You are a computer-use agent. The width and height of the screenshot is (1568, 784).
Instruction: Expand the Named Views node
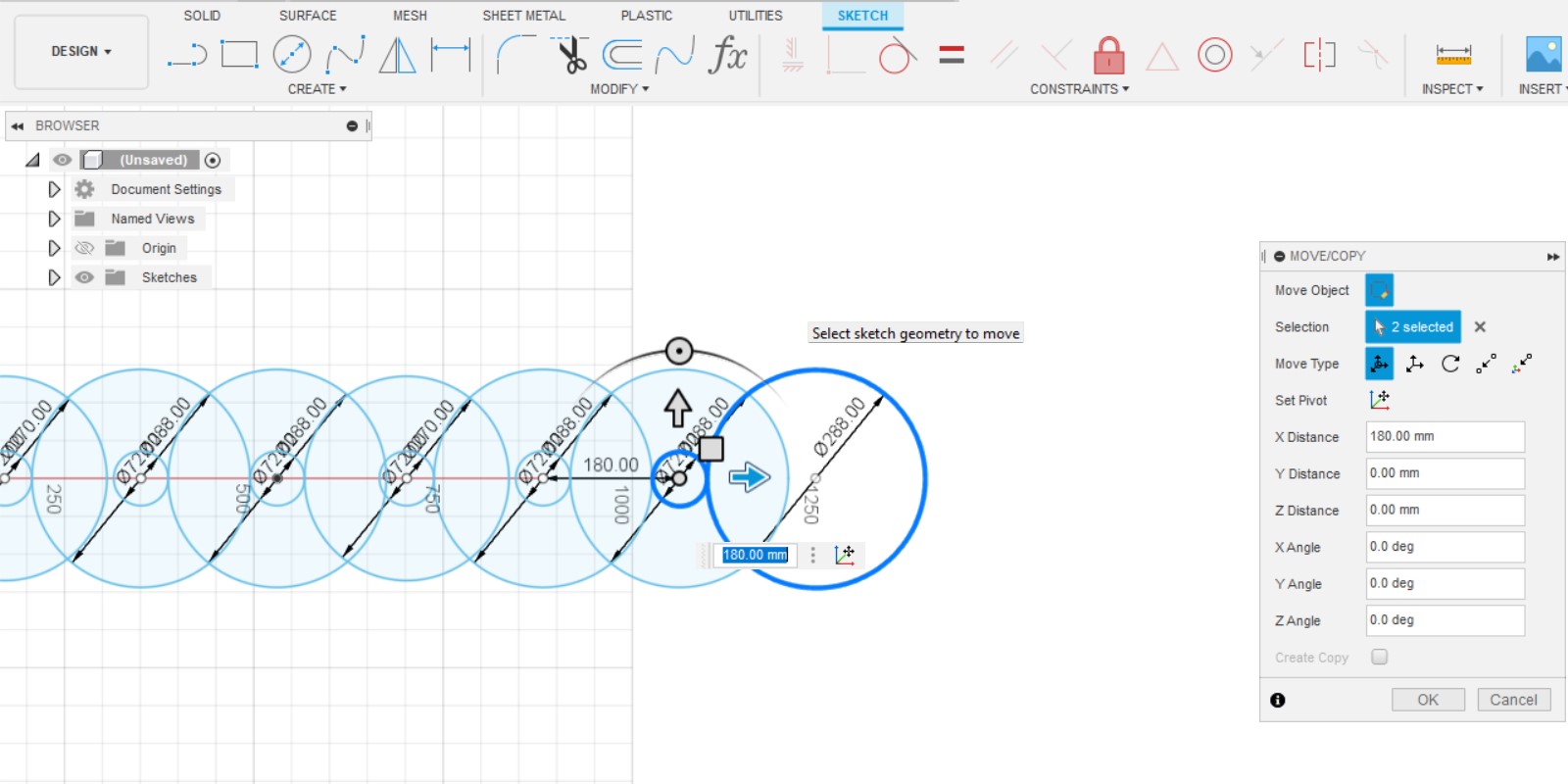[54, 219]
